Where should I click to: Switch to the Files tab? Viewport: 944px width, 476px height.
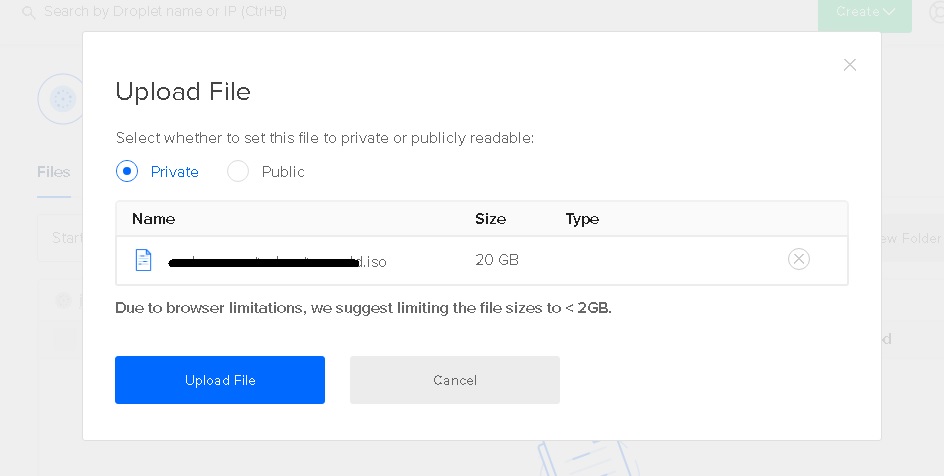tap(54, 172)
